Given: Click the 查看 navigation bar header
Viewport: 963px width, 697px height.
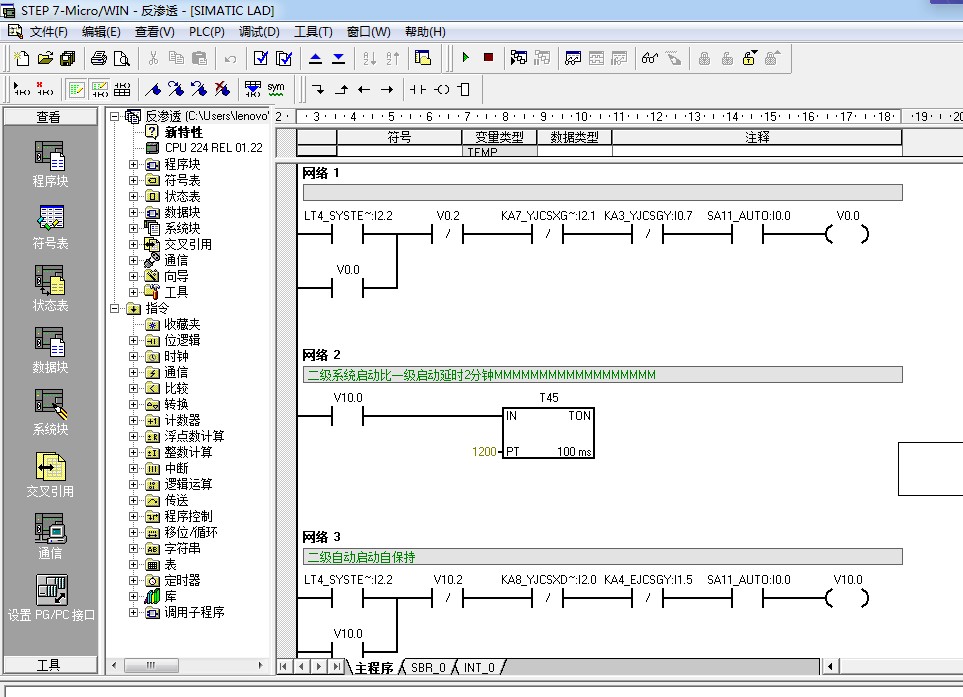Looking at the screenshot, I should point(50,117).
